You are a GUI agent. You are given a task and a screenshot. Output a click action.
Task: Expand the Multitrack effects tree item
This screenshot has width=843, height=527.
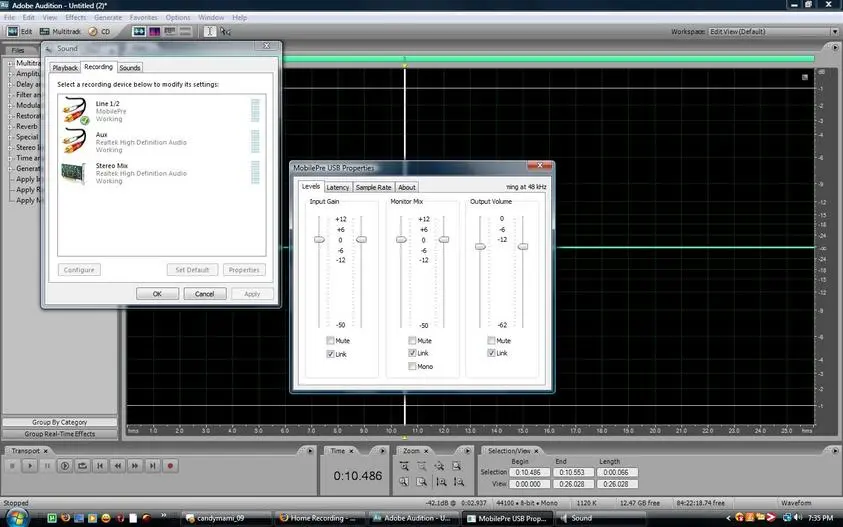[x=10, y=63]
